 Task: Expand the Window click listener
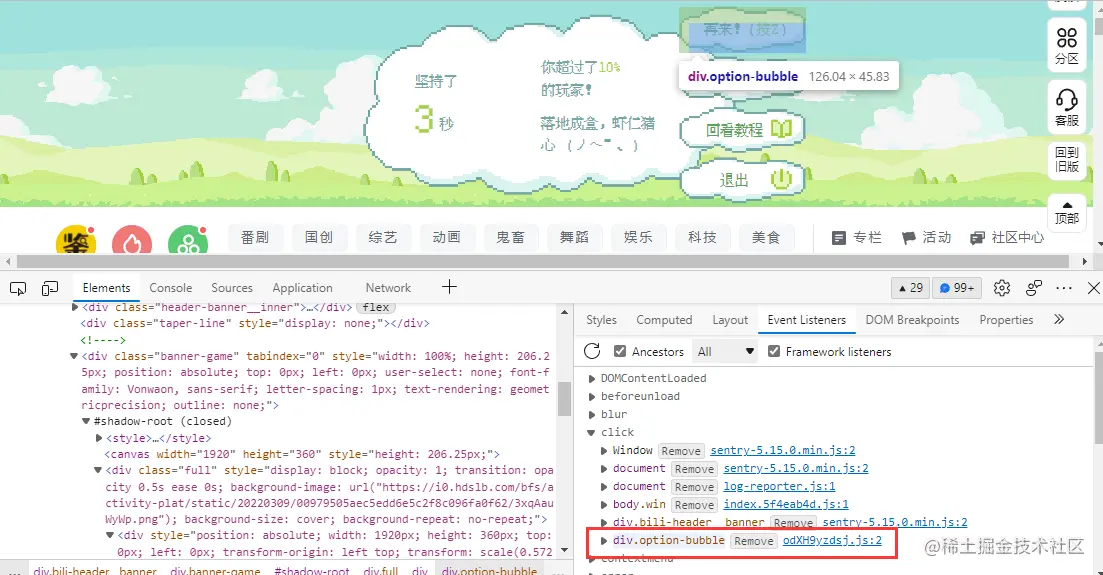click(x=604, y=450)
